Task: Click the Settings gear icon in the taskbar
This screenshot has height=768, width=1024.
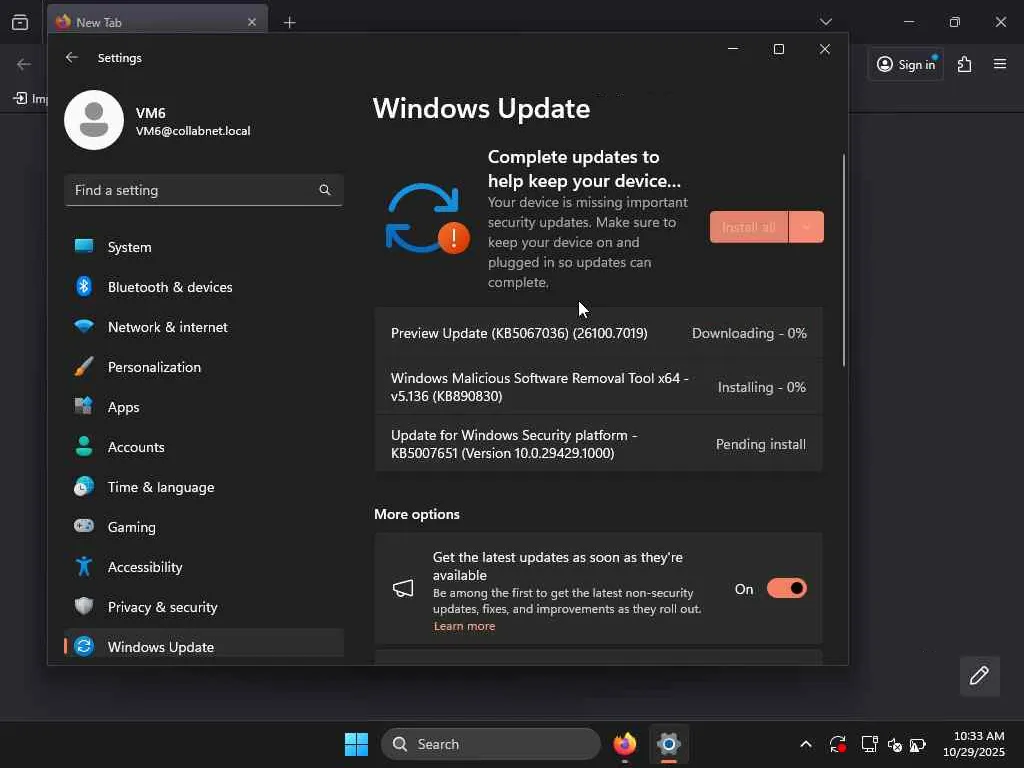Action: point(669,744)
